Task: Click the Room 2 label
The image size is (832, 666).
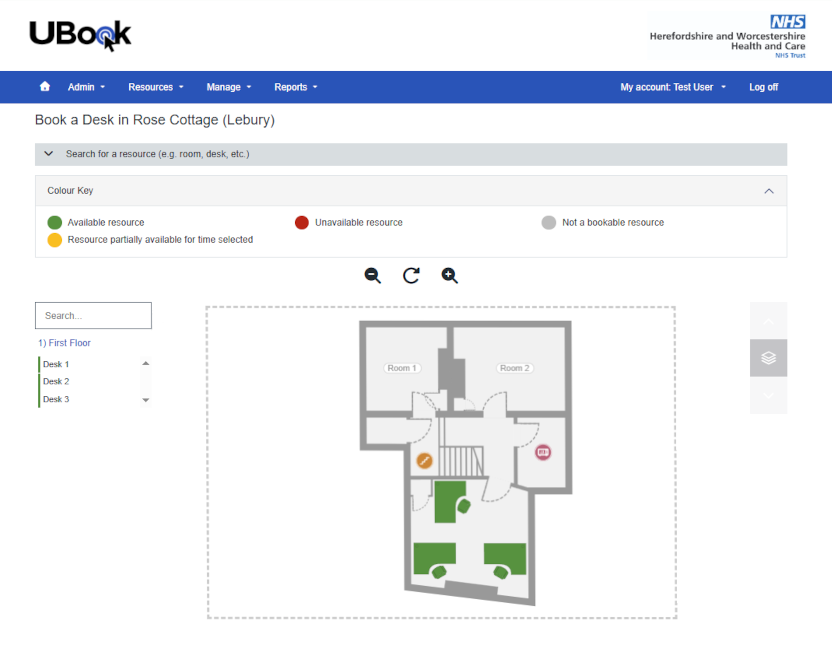Action: pyautogui.click(x=515, y=368)
